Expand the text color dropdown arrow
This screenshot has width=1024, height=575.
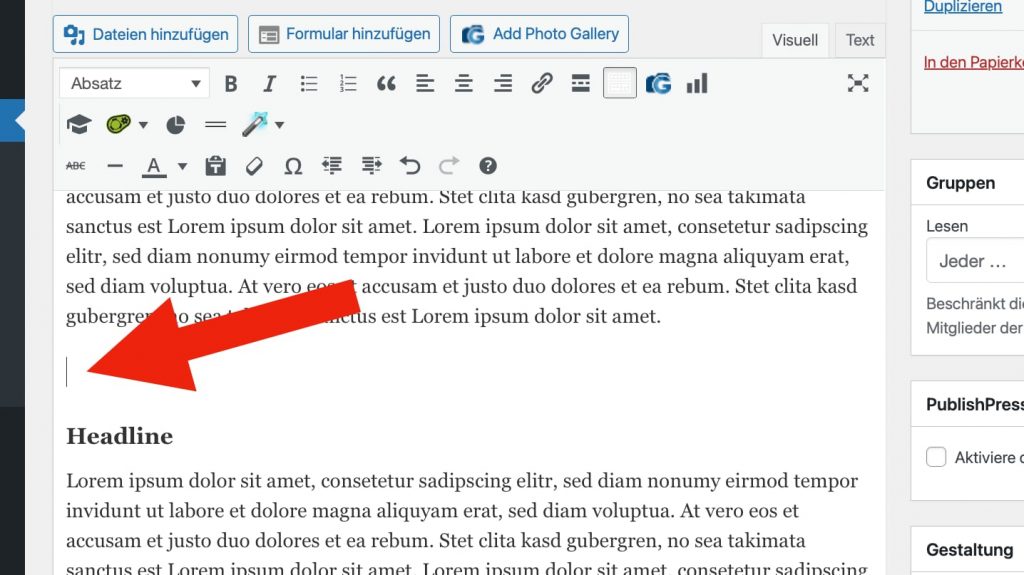point(182,166)
